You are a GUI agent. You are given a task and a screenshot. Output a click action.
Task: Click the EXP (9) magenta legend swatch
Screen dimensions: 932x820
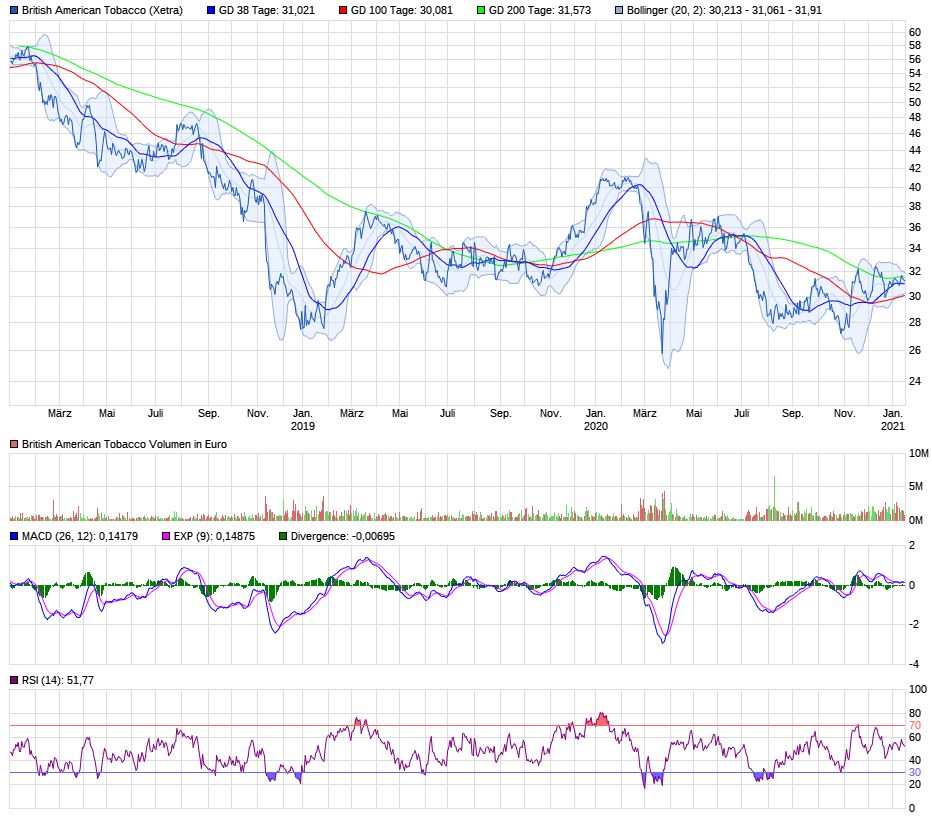pyautogui.click(x=166, y=536)
